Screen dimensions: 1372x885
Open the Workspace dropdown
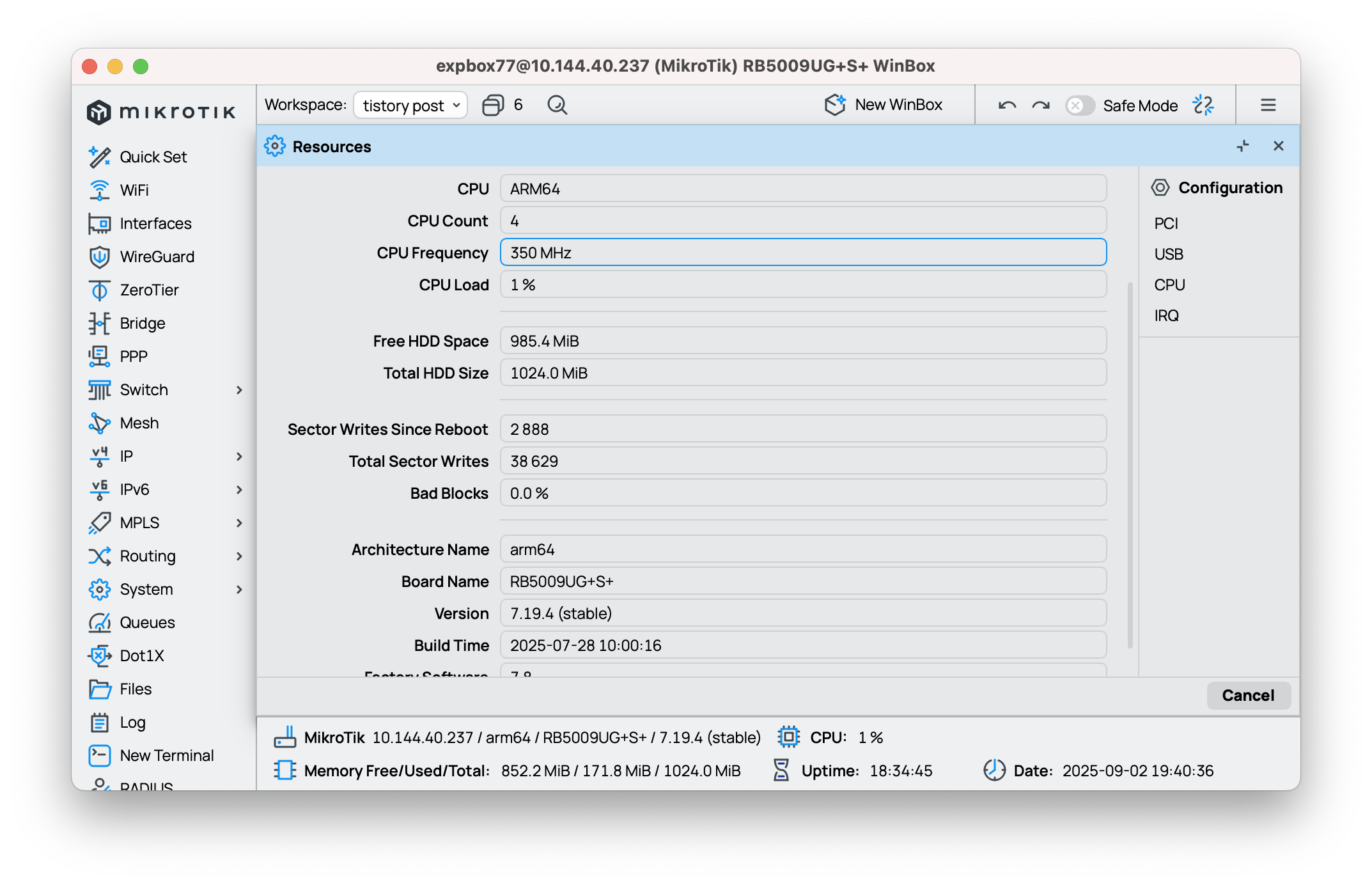[410, 105]
